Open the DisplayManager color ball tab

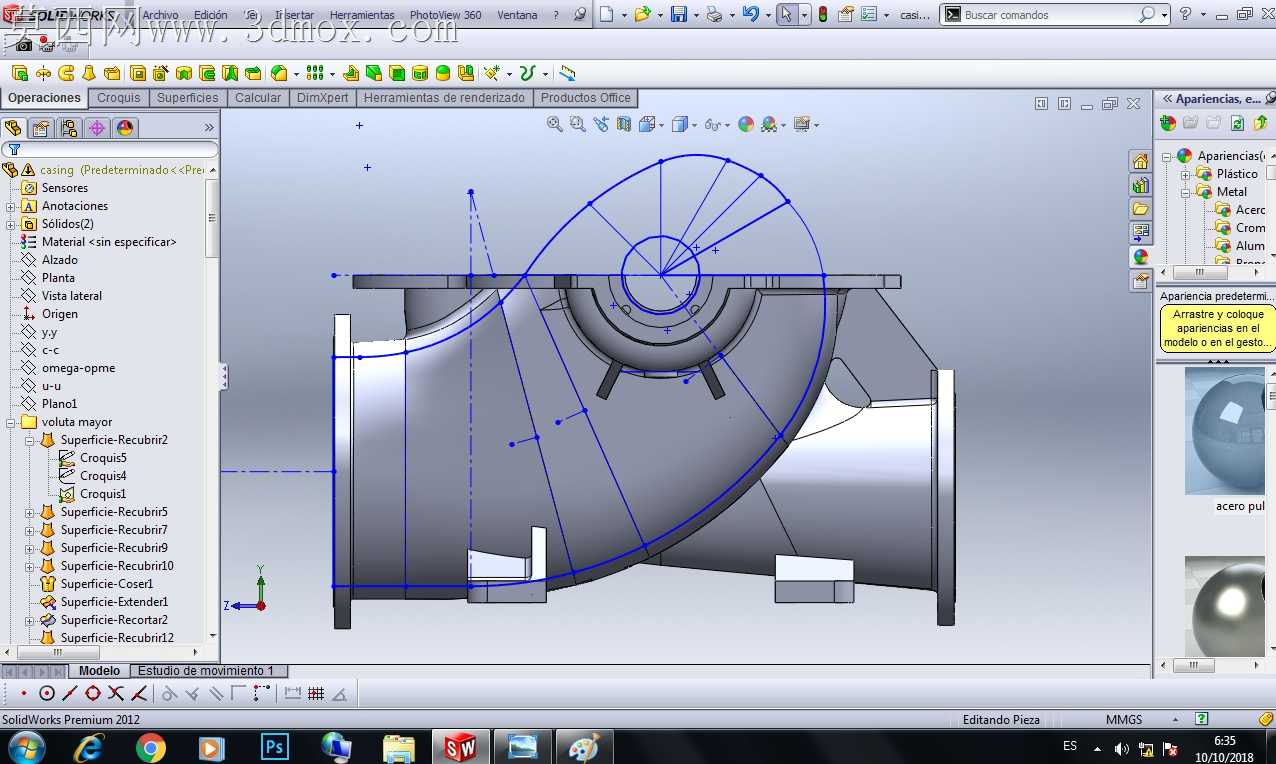click(x=125, y=128)
